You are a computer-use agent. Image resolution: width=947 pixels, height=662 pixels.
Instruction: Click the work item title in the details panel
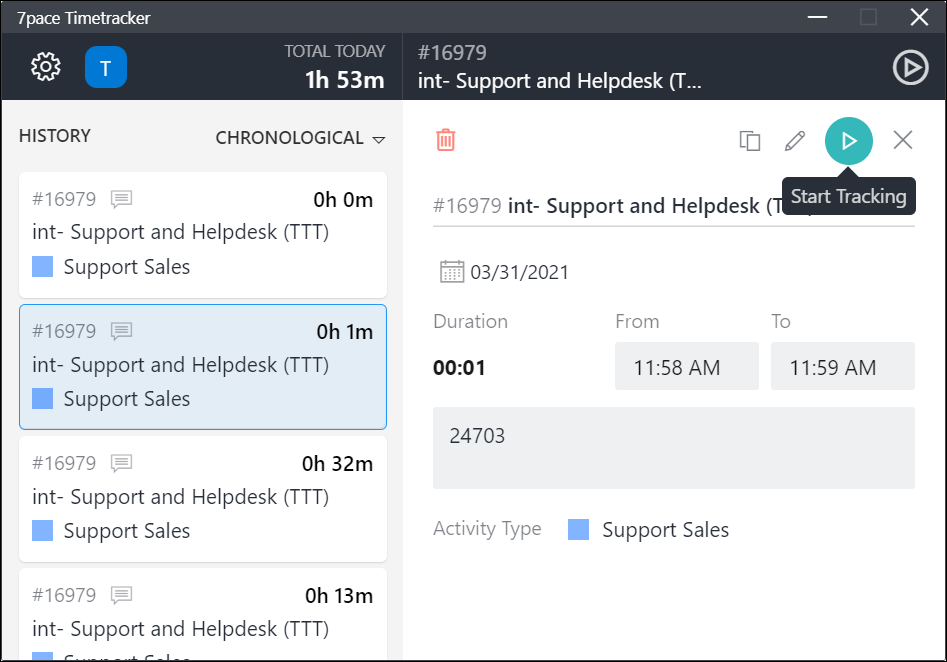pos(643,206)
